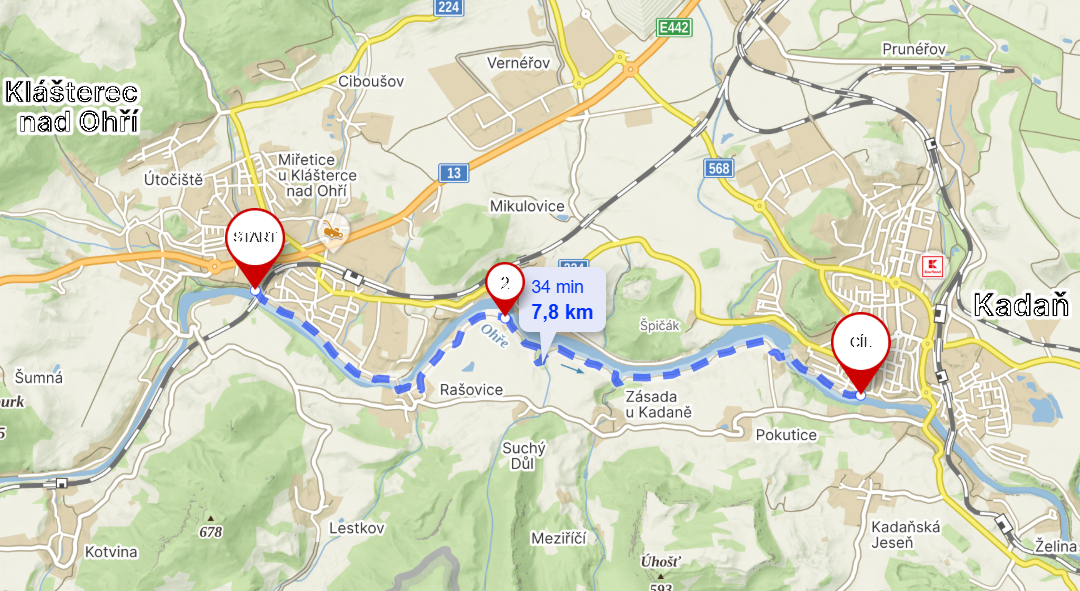The image size is (1080, 591).
Task: Open the Kaufland store icon in Kadaň
Action: 932,266
